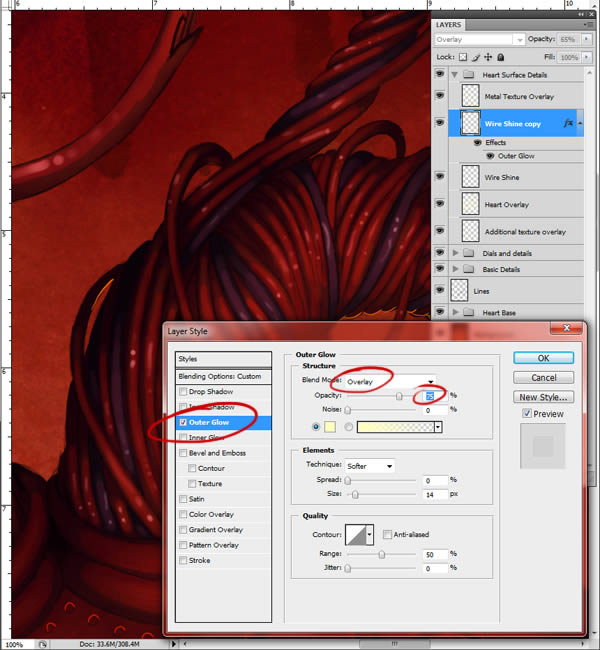Hide the Additional texture overlay layer
Viewport: 600px width, 650px height.
coord(440,230)
